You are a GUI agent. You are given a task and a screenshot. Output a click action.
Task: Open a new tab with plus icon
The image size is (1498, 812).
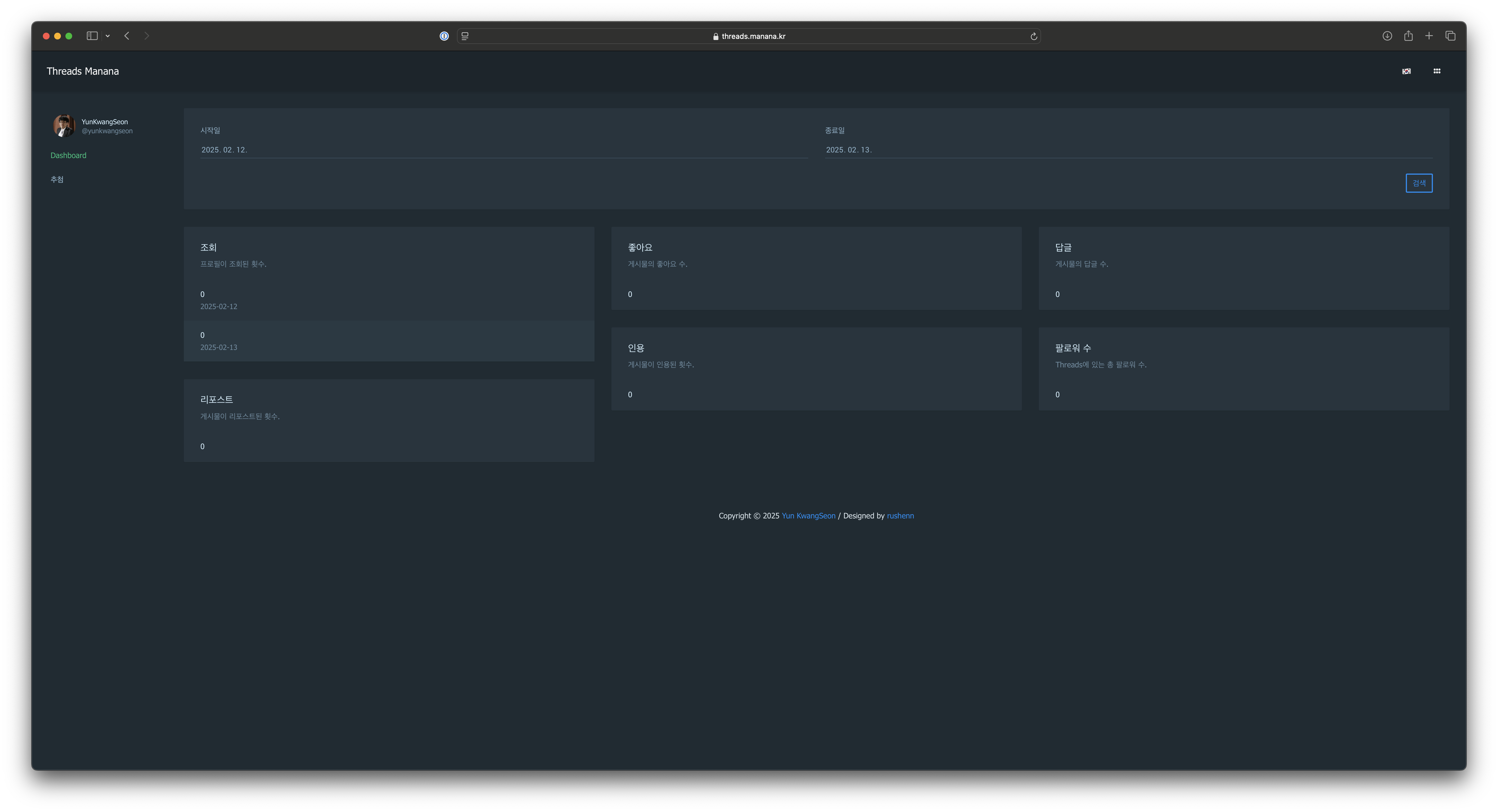(x=1429, y=36)
